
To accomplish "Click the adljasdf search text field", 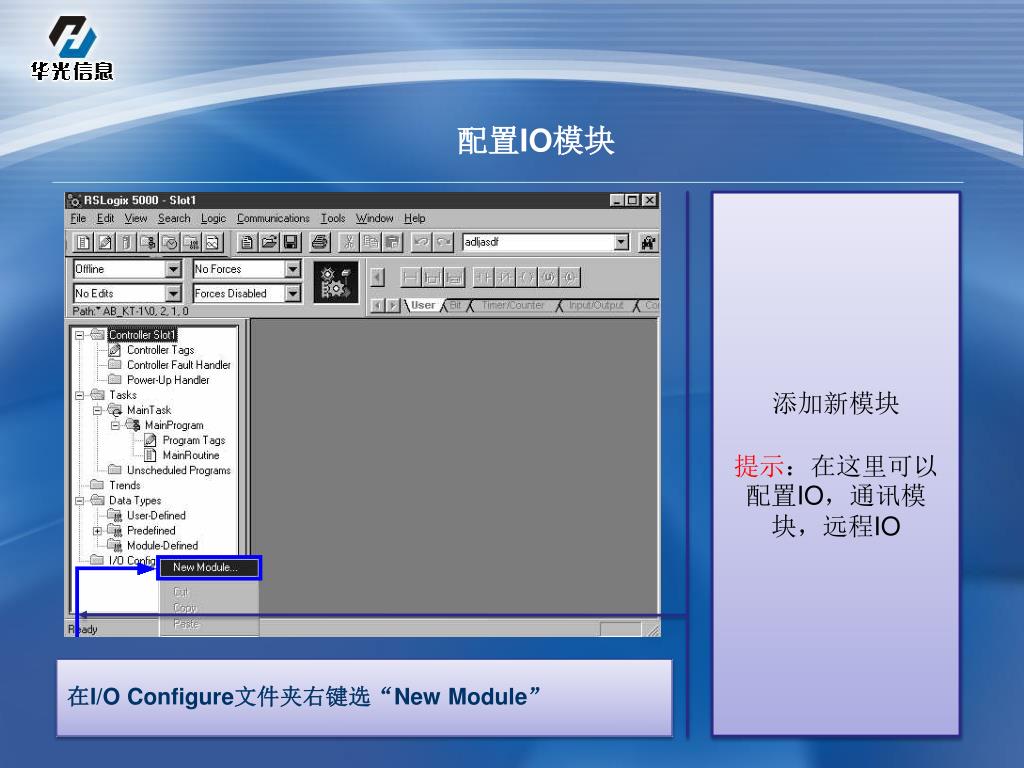I will 538,242.
